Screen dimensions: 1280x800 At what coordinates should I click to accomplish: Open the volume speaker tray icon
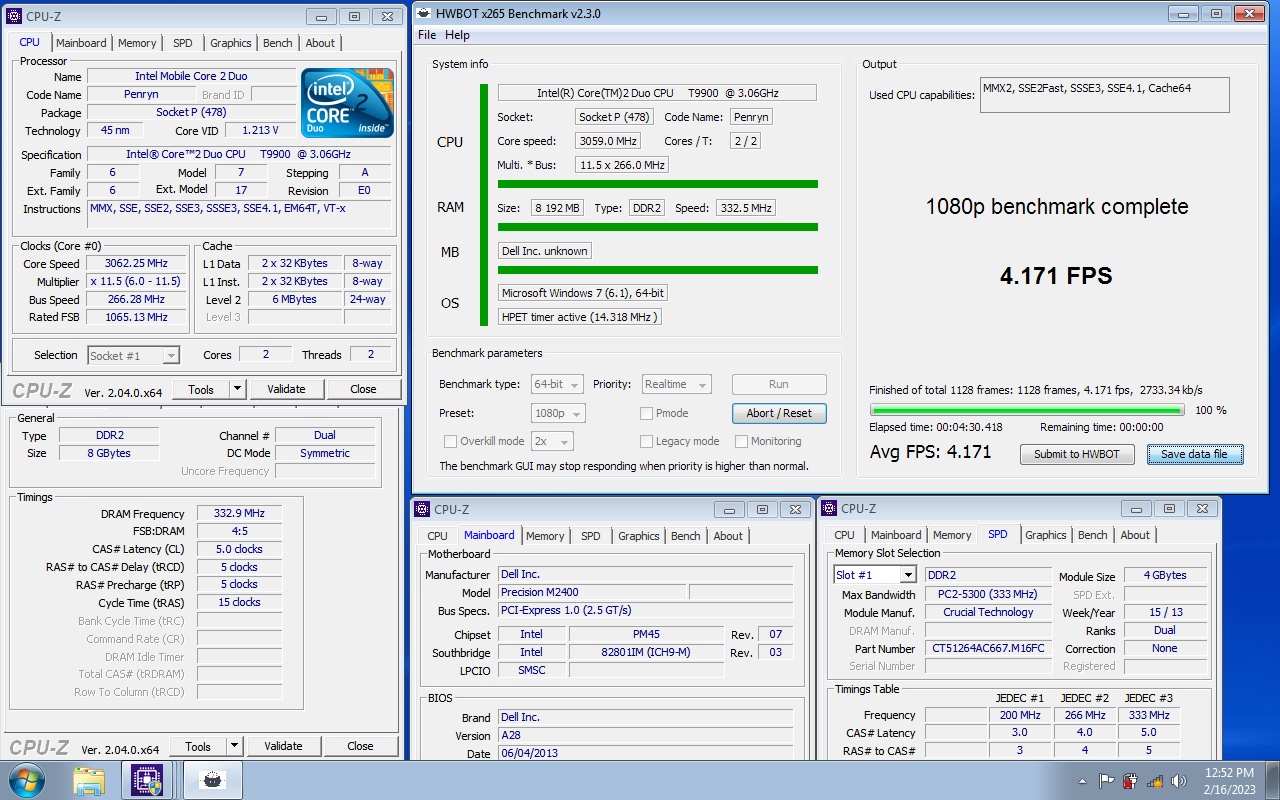click(x=1179, y=781)
